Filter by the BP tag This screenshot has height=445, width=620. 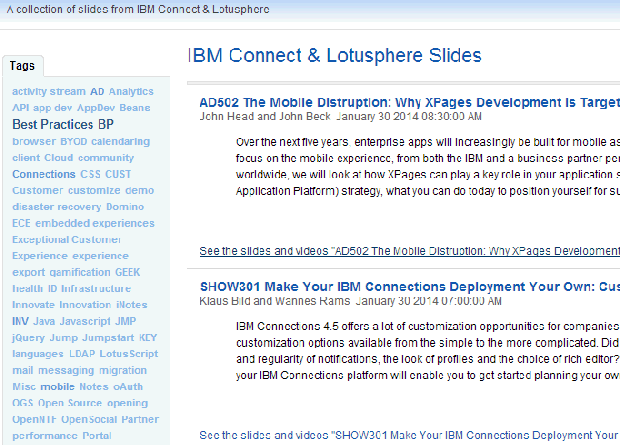106,124
